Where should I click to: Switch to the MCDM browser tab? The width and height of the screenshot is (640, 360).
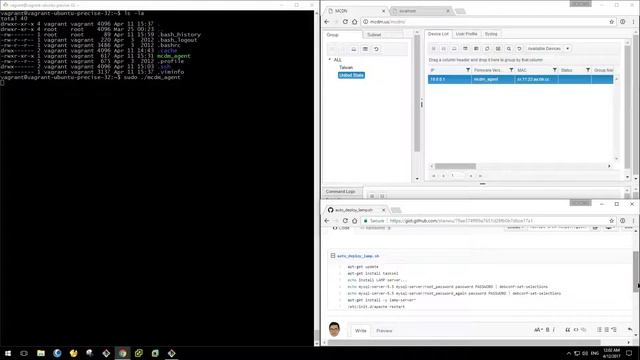355,11
